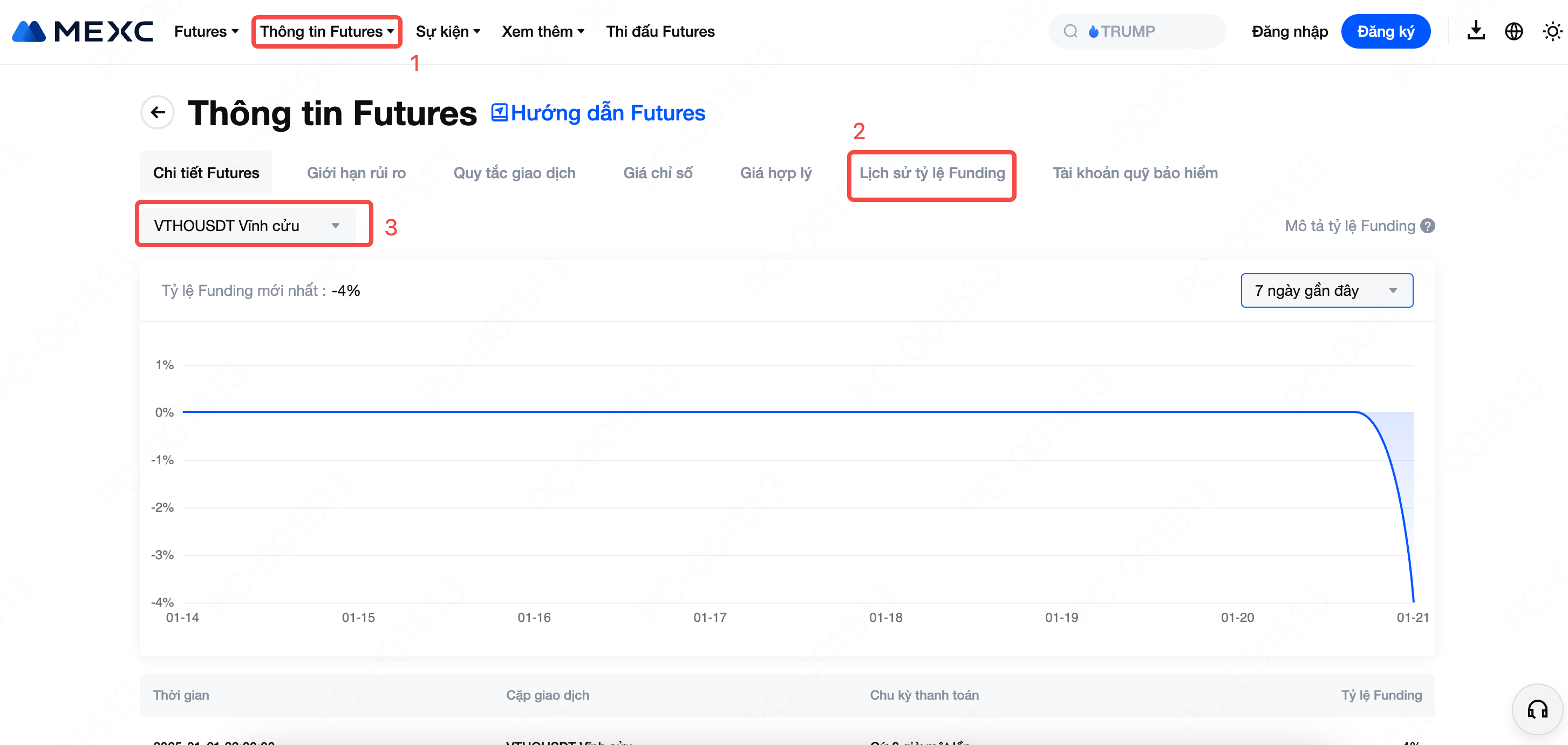Click the Hướng dẫn Futures guide icon

(499, 113)
